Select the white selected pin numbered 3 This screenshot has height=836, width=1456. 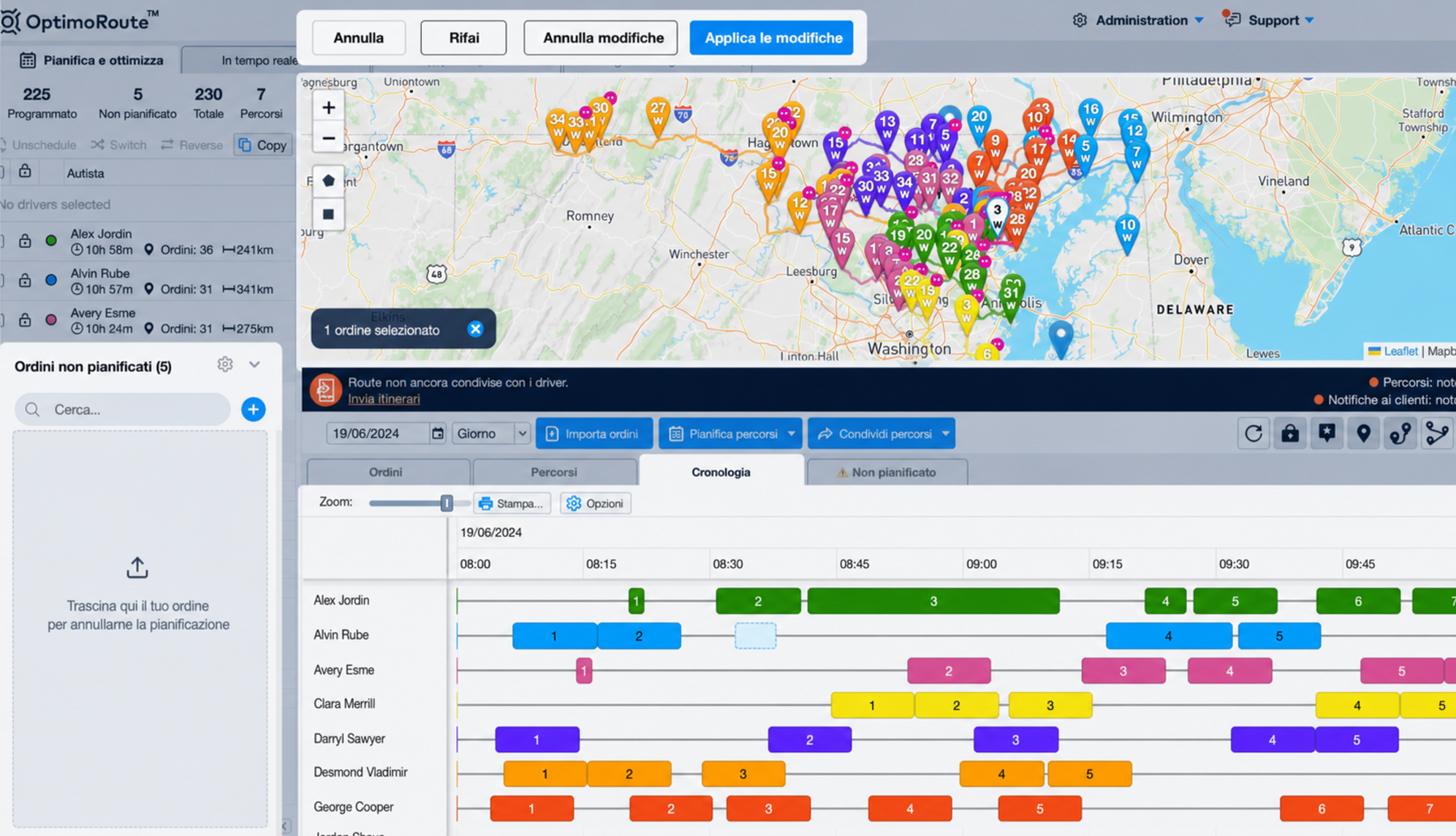(x=997, y=215)
